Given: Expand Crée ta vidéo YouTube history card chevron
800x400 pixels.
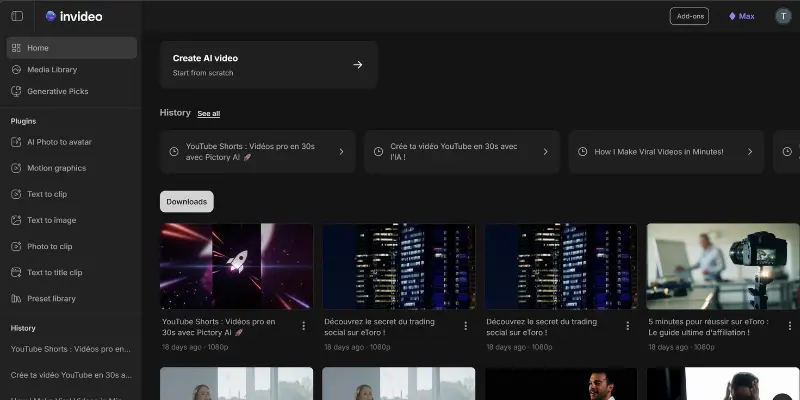Looking at the screenshot, I should pos(545,152).
